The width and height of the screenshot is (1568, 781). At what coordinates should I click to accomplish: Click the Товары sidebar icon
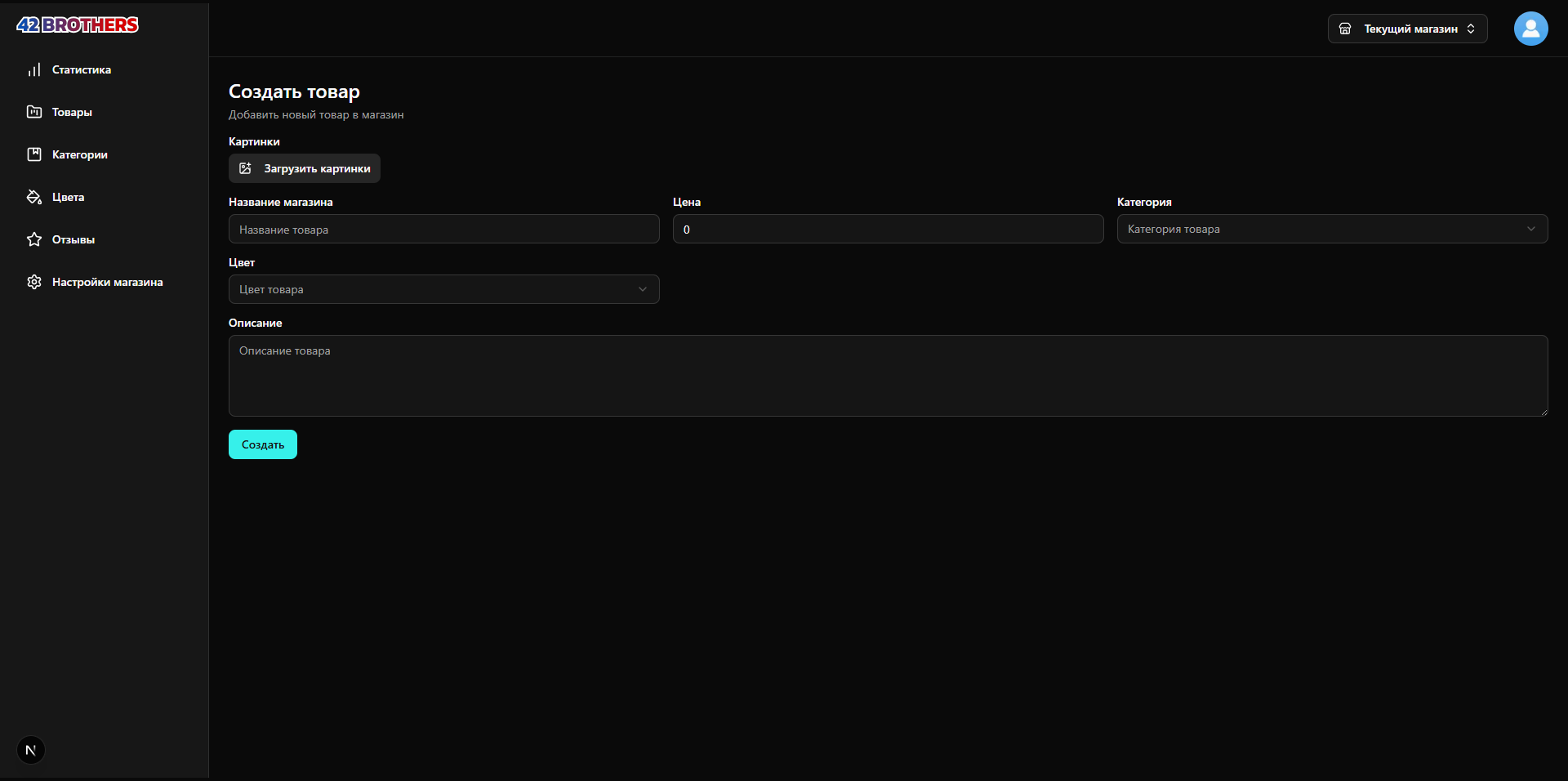pyautogui.click(x=34, y=112)
